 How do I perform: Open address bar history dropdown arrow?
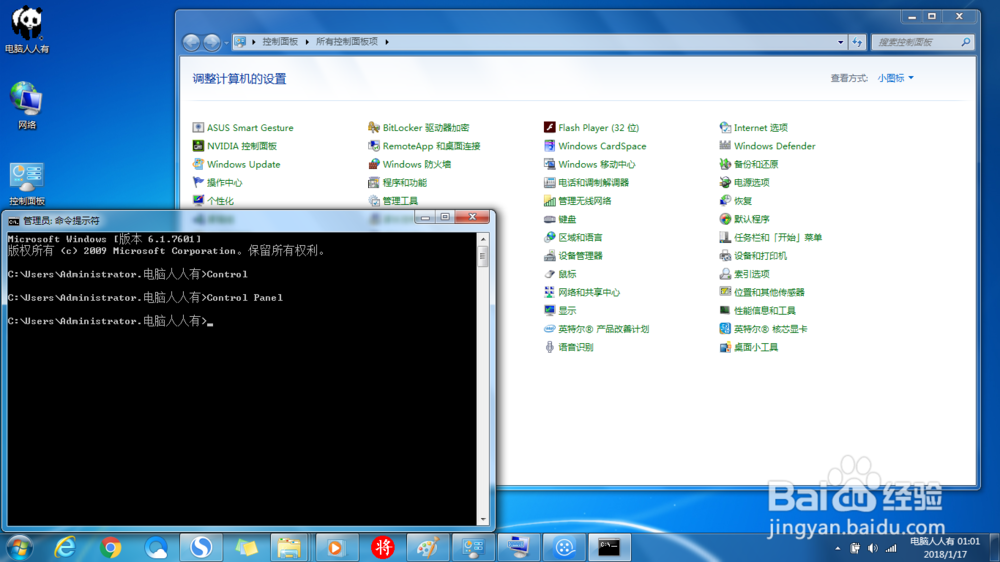(840, 42)
